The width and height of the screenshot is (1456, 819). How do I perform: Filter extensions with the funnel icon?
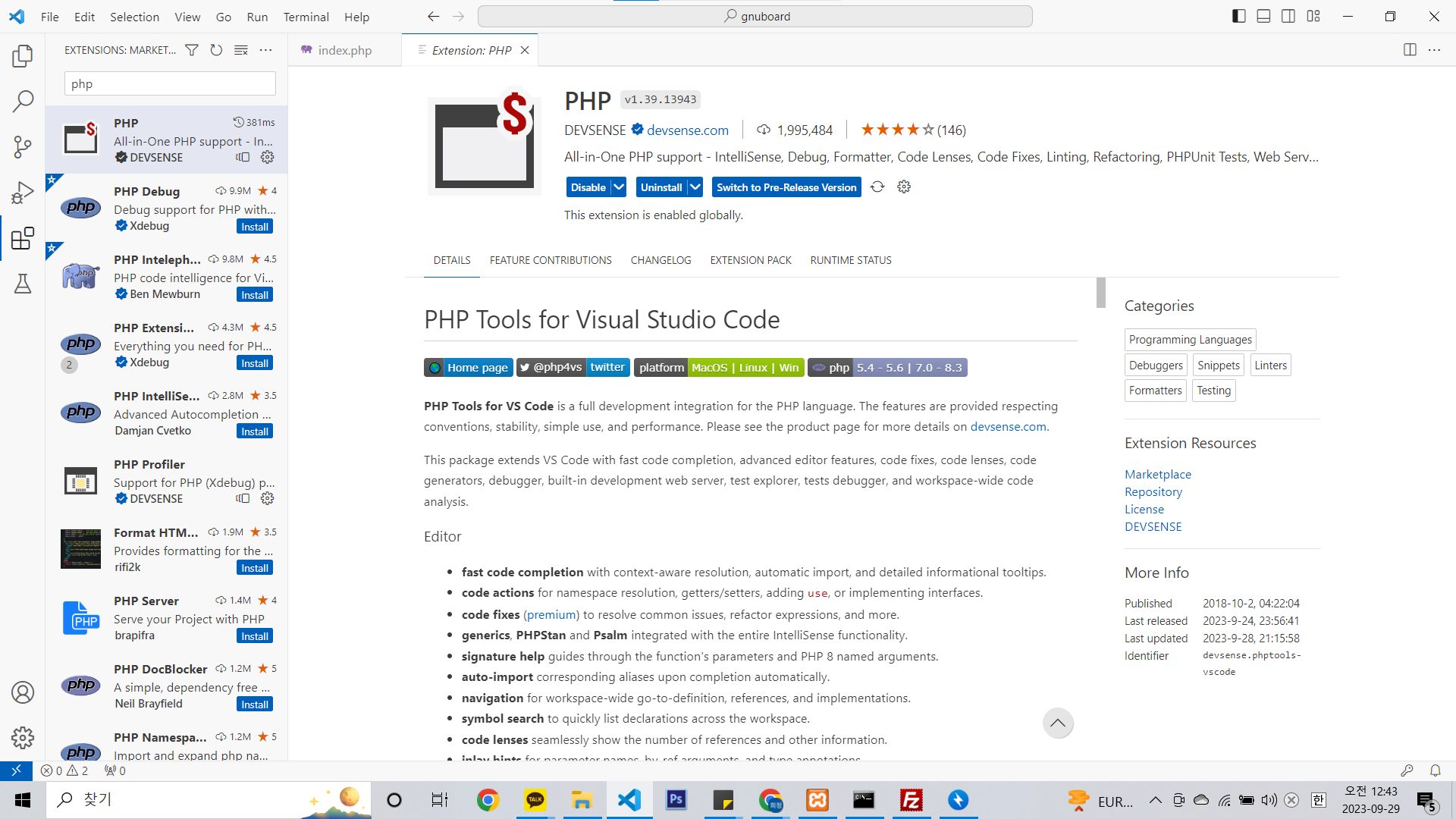pyautogui.click(x=192, y=50)
